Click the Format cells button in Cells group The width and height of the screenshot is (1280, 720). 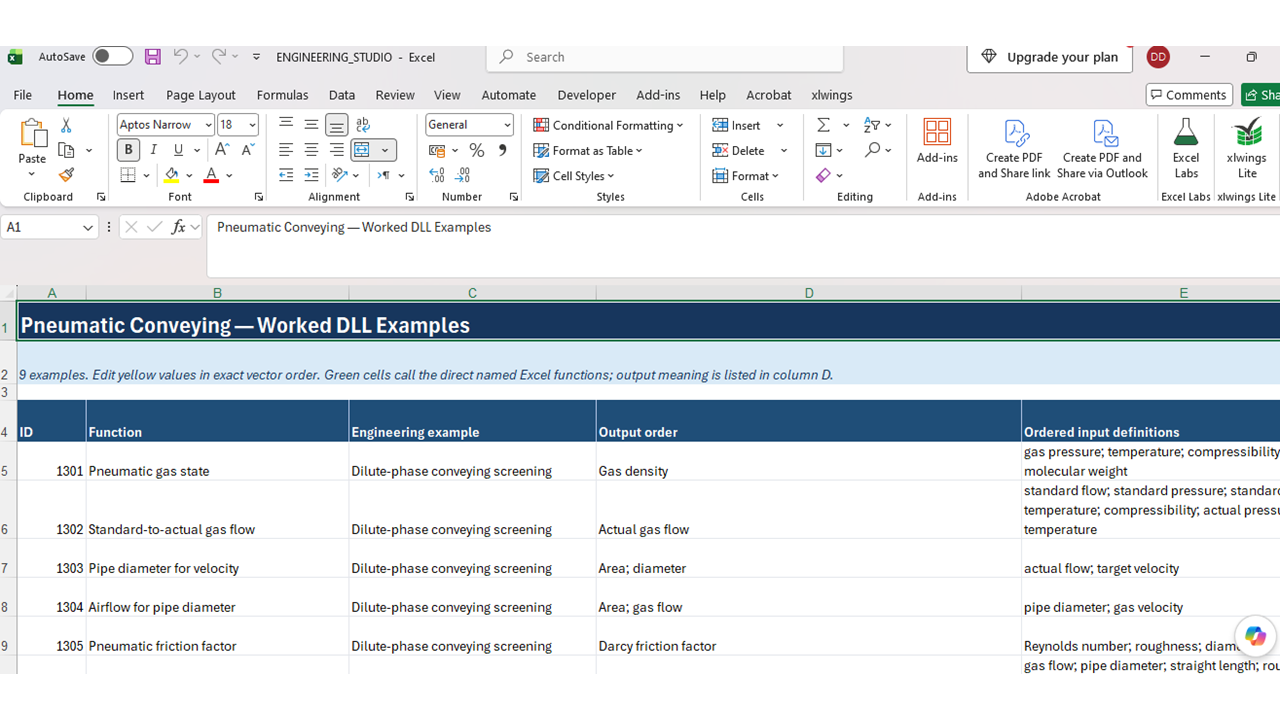[x=746, y=175]
